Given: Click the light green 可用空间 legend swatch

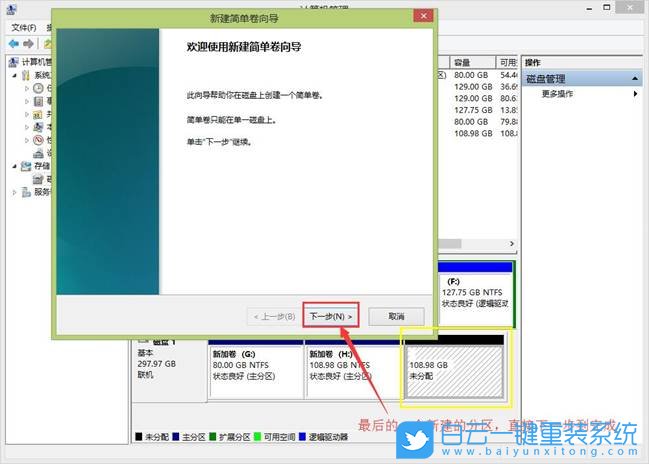Looking at the screenshot, I should tap(257, 437).
